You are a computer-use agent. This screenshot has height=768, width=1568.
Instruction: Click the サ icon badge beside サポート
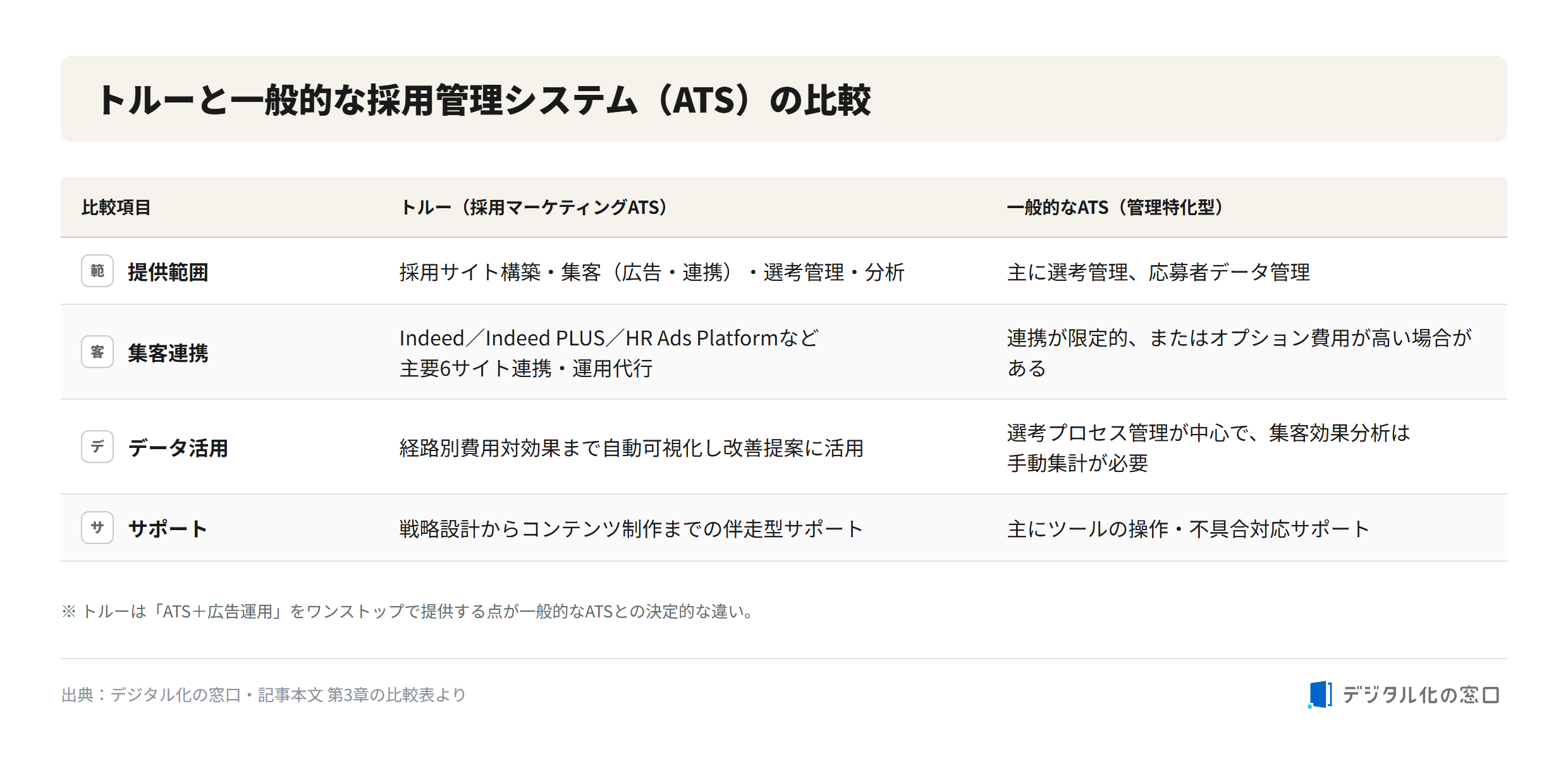[x=97, y=528]
